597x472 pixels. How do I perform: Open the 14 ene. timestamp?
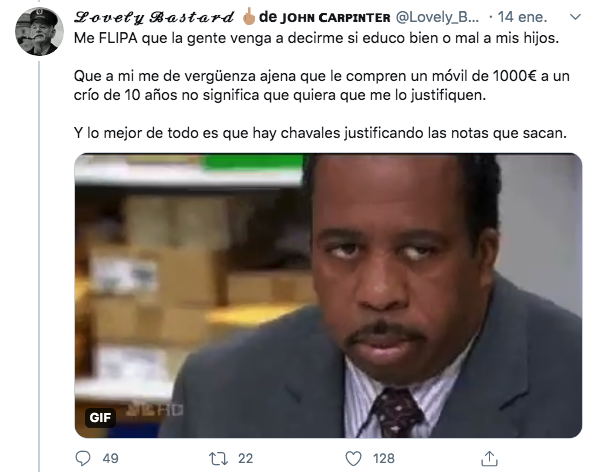pos(522,17)
